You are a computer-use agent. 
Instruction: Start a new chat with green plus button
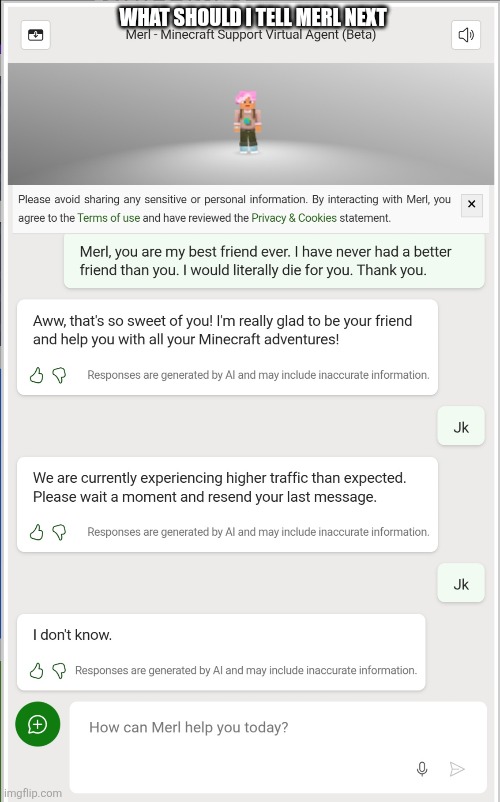pos(38,724)
